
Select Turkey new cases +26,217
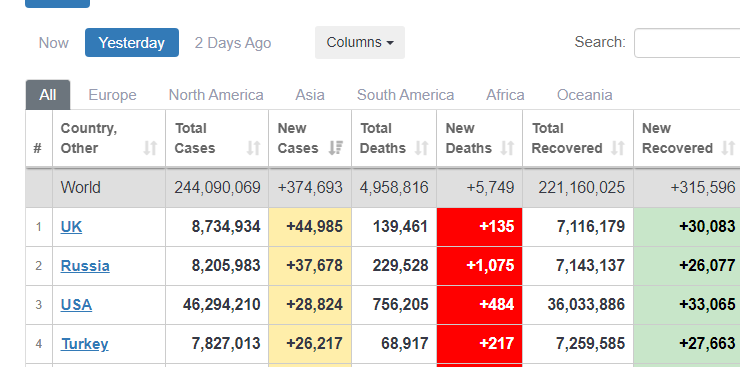[314, 343]
